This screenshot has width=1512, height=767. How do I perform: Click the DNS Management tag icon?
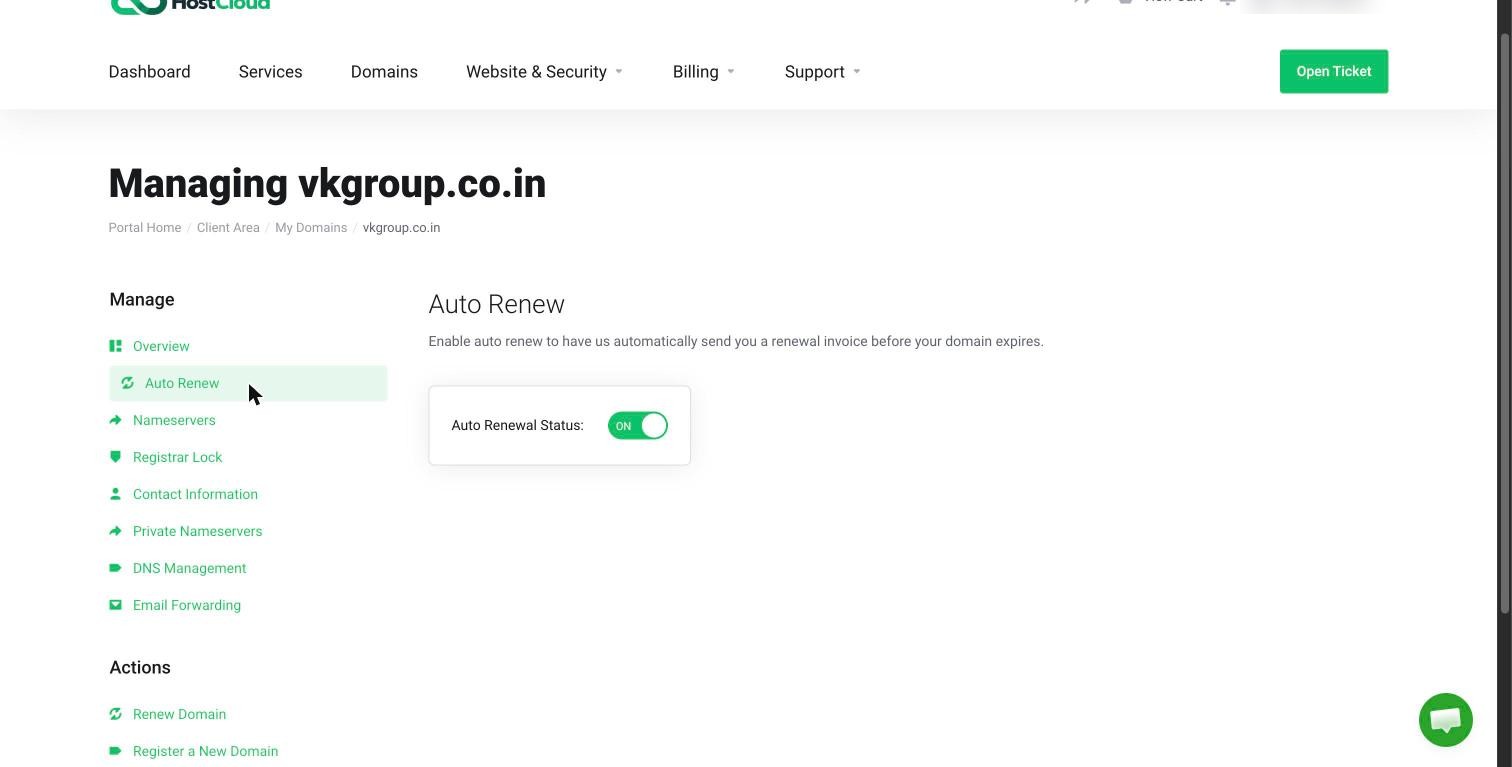pos(115,568)
